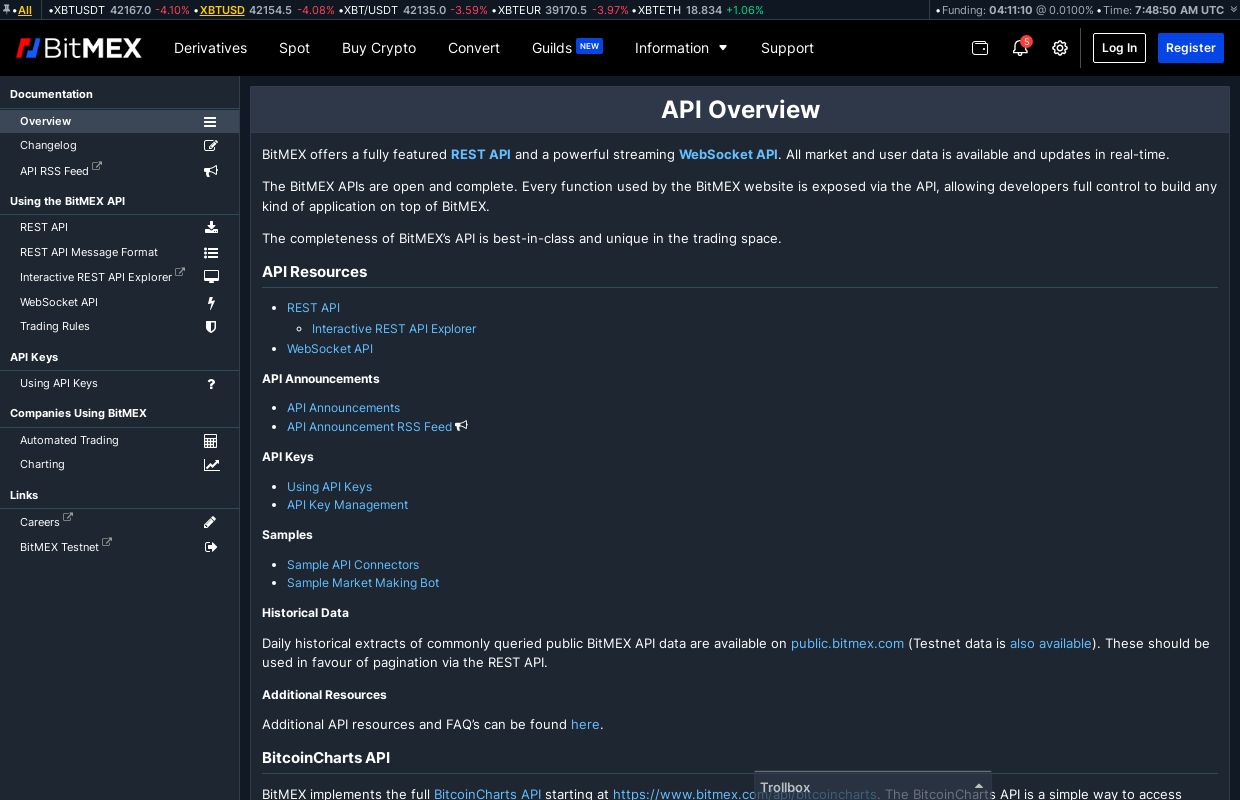Open Interactive REST API Explorer link in API Resources

click(394, 328)
